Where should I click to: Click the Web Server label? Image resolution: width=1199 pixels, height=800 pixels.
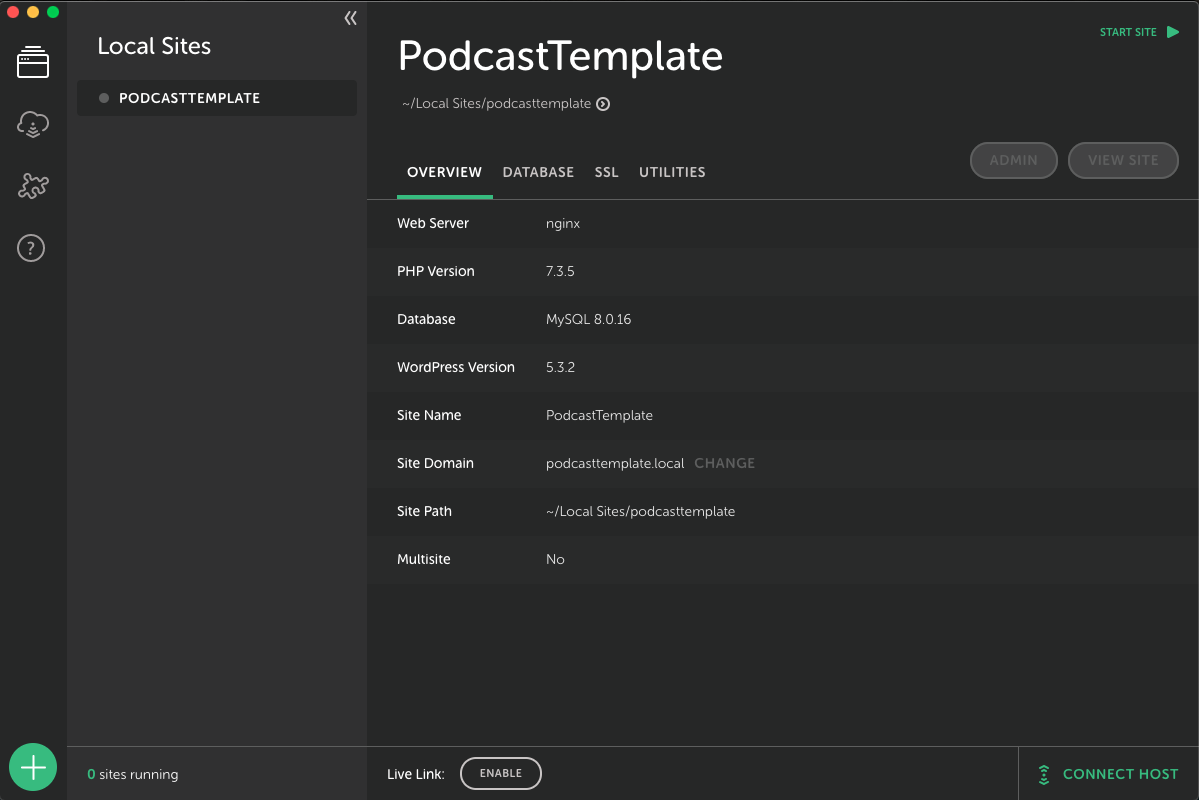pos(433,223)
